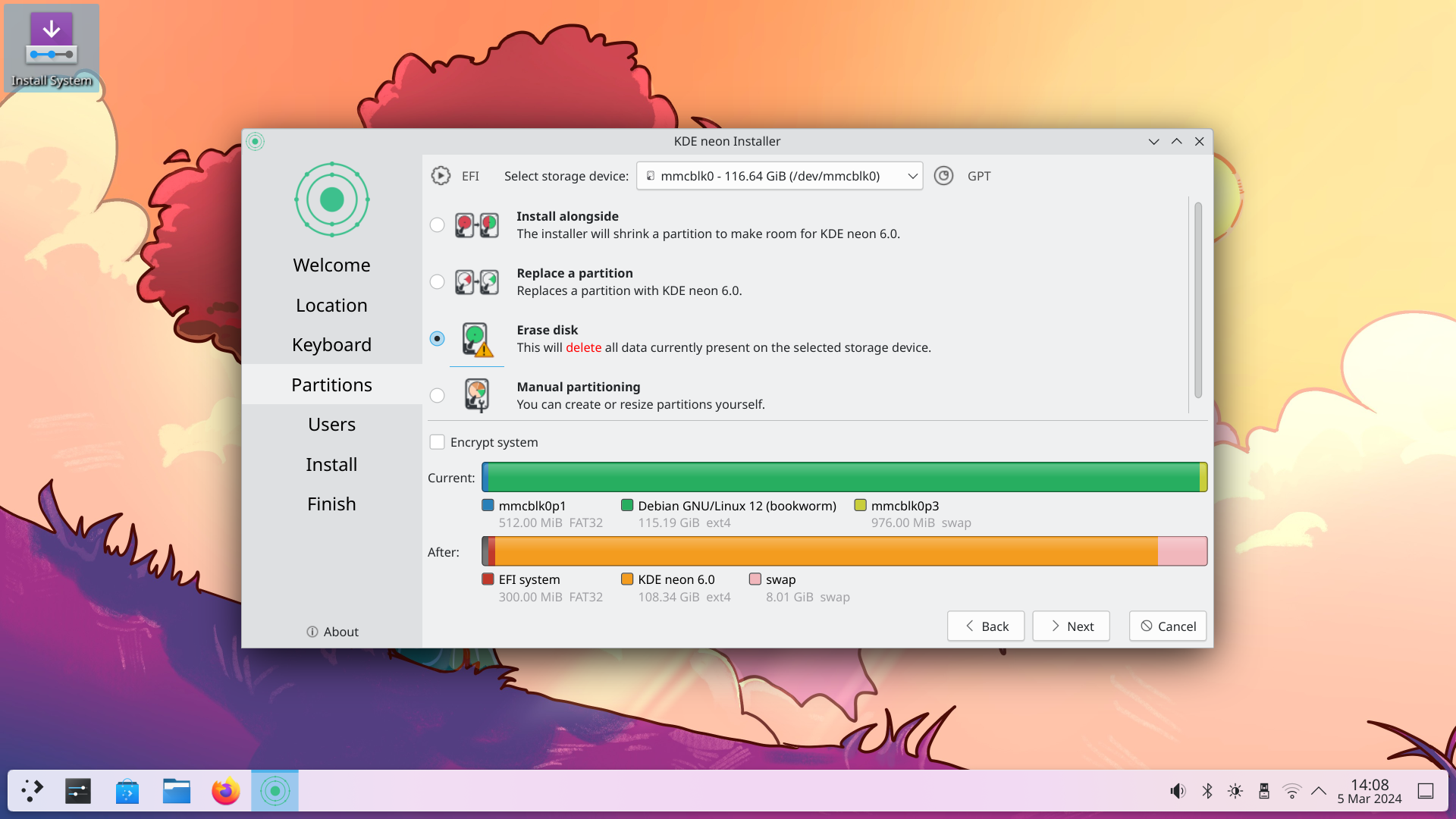The width and height of the screenshot is (1456, 819).
Task: Open System Settings from the taskbar
Action: point(78,791)
